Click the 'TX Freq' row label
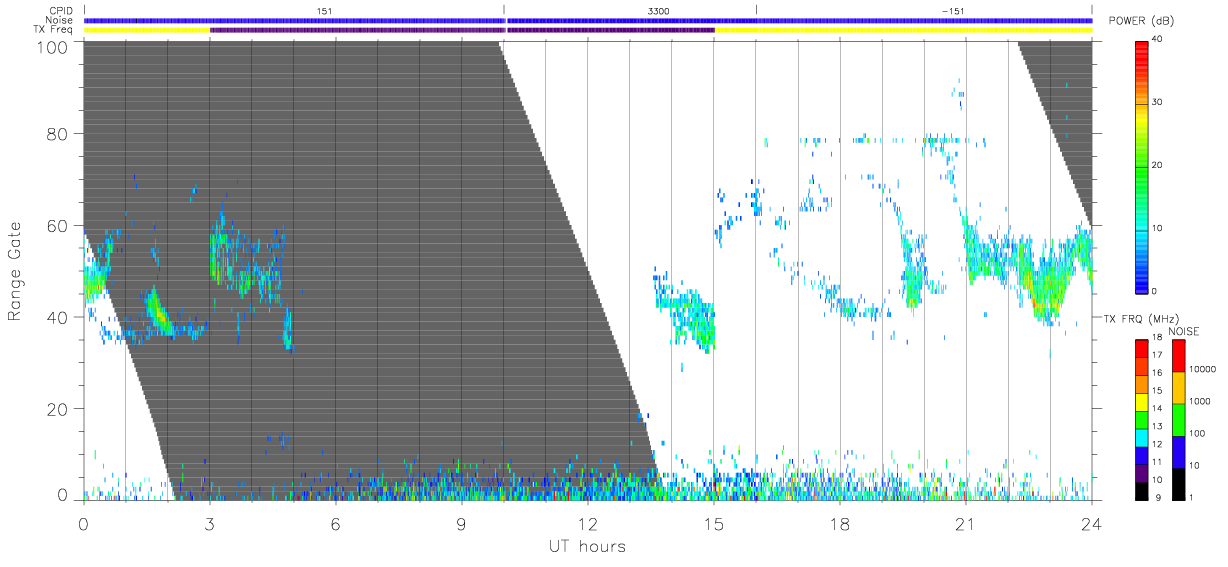The image size is (1228, 567). point(55,30)
